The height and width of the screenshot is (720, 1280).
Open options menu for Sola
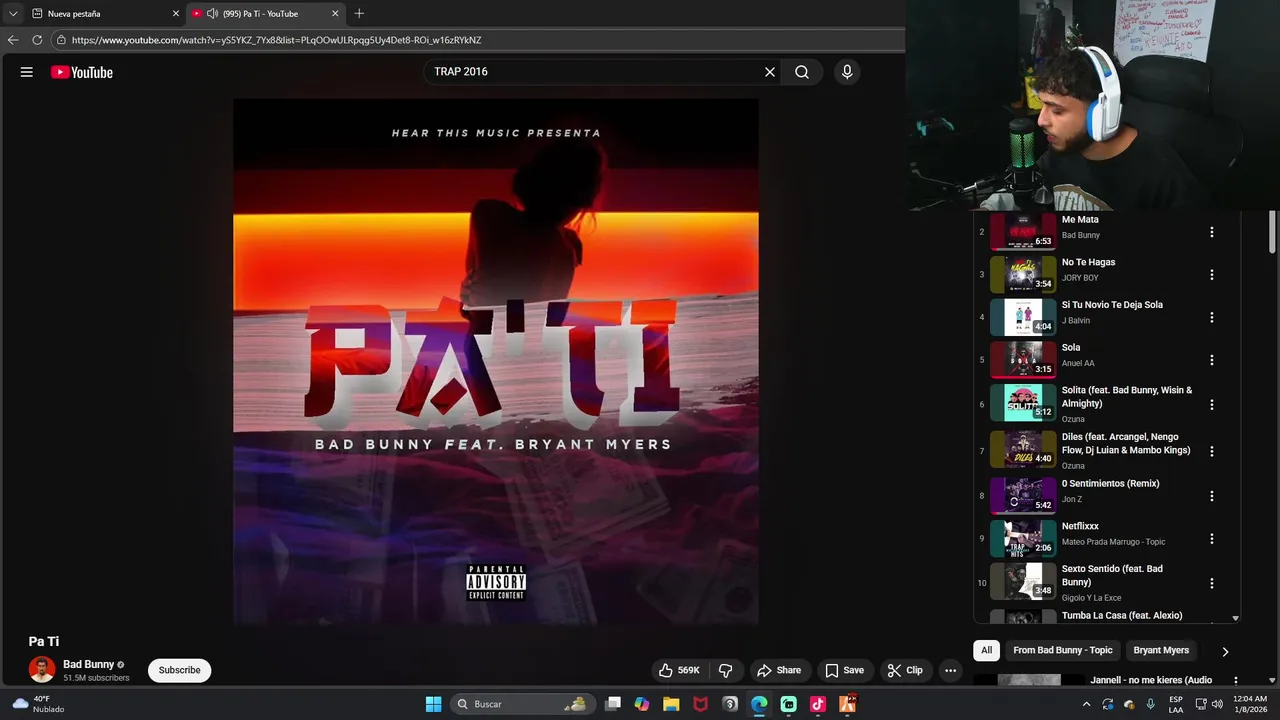tap(1211, 360)
